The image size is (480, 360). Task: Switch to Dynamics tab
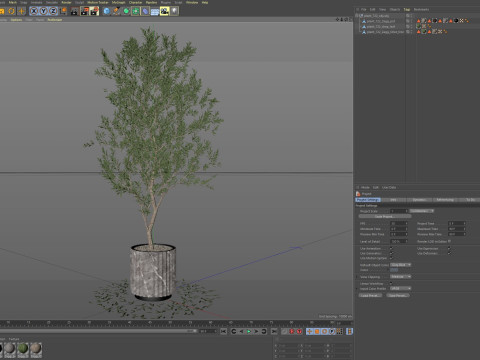419,200
